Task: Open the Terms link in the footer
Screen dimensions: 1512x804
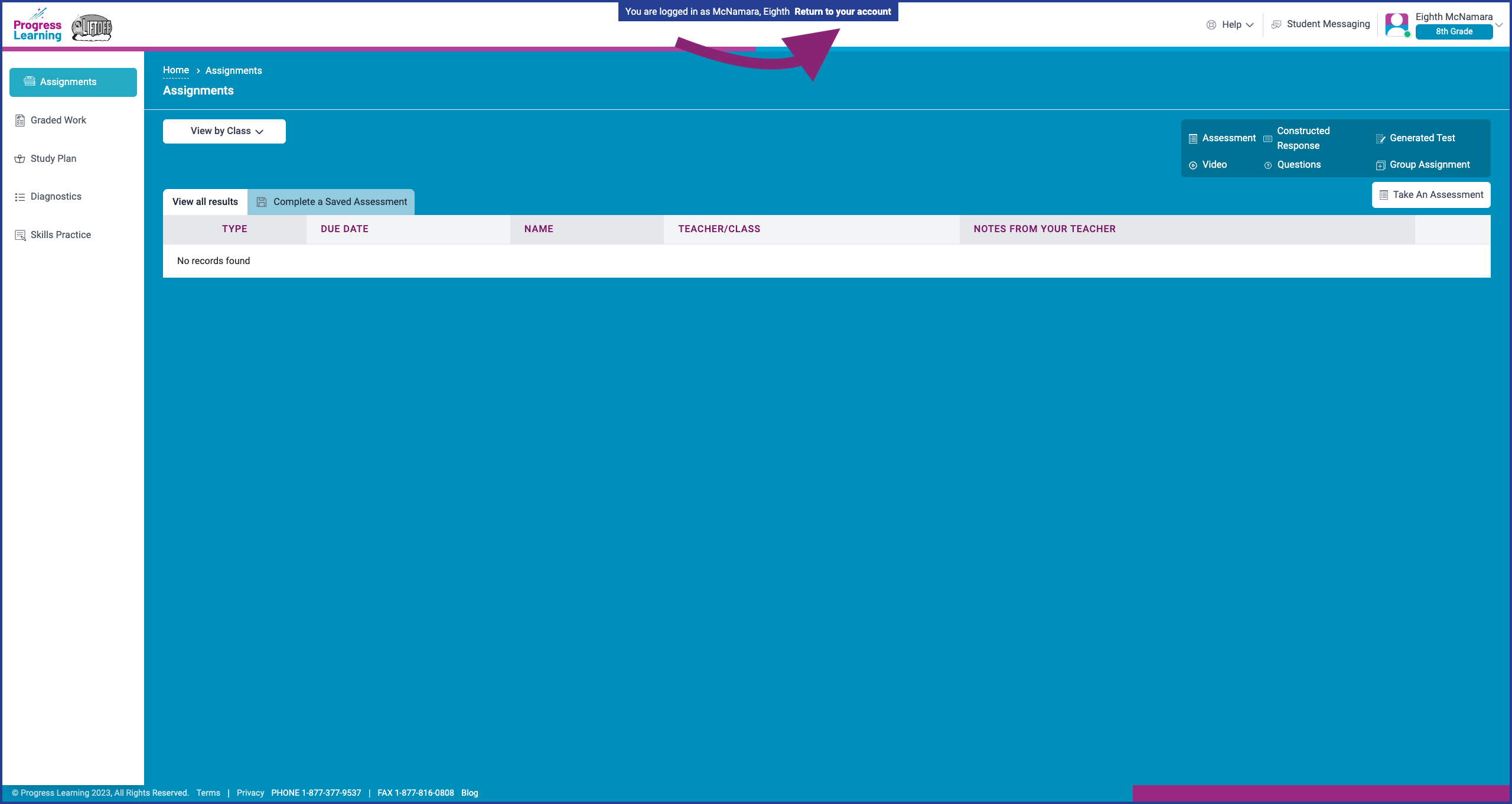Action: point(208,793)
